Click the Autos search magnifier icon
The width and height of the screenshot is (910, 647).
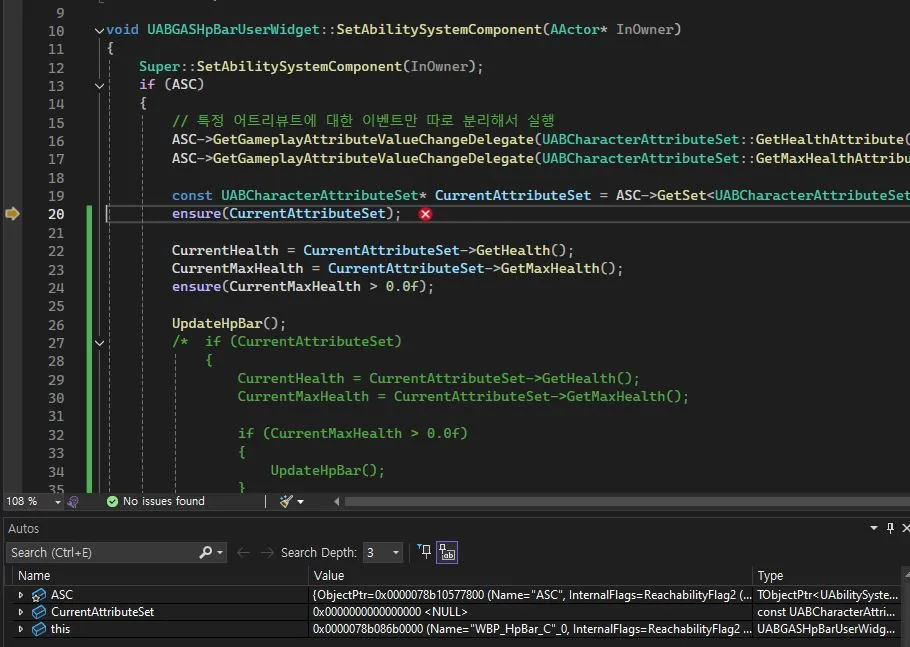[205, 552]
